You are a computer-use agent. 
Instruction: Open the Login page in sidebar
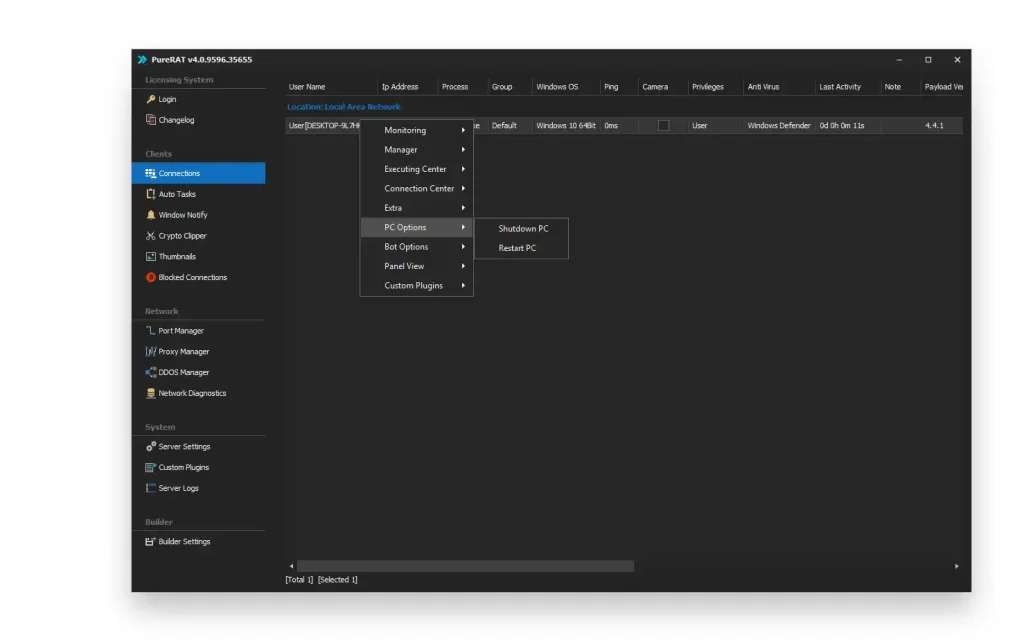(x=167, y=99)
